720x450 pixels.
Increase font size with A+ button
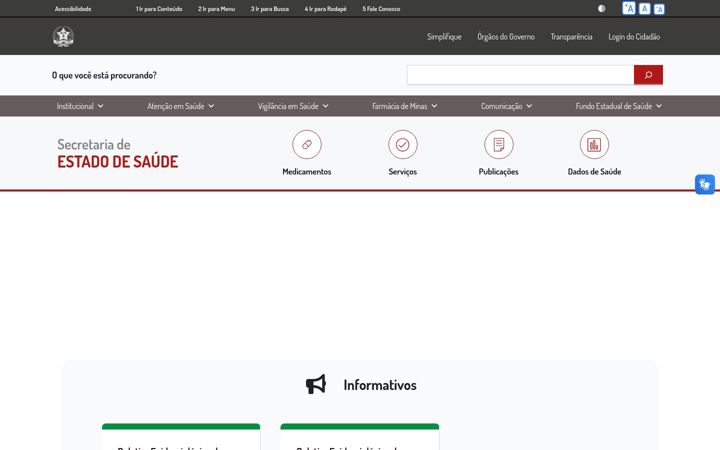(629, 8)
